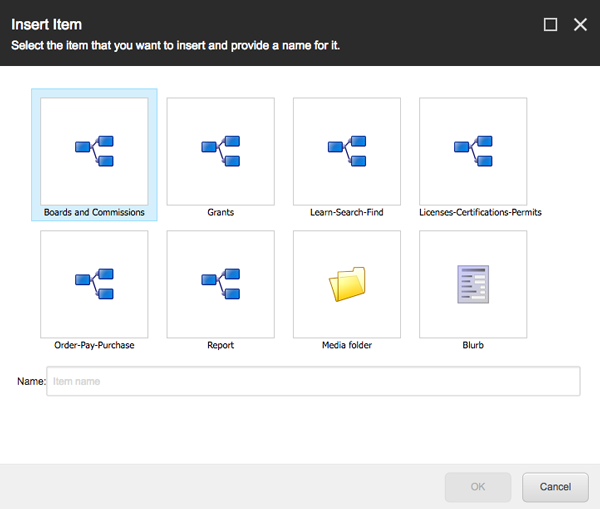Click the "Boards and Commissions" text label

tap(94, 212)
